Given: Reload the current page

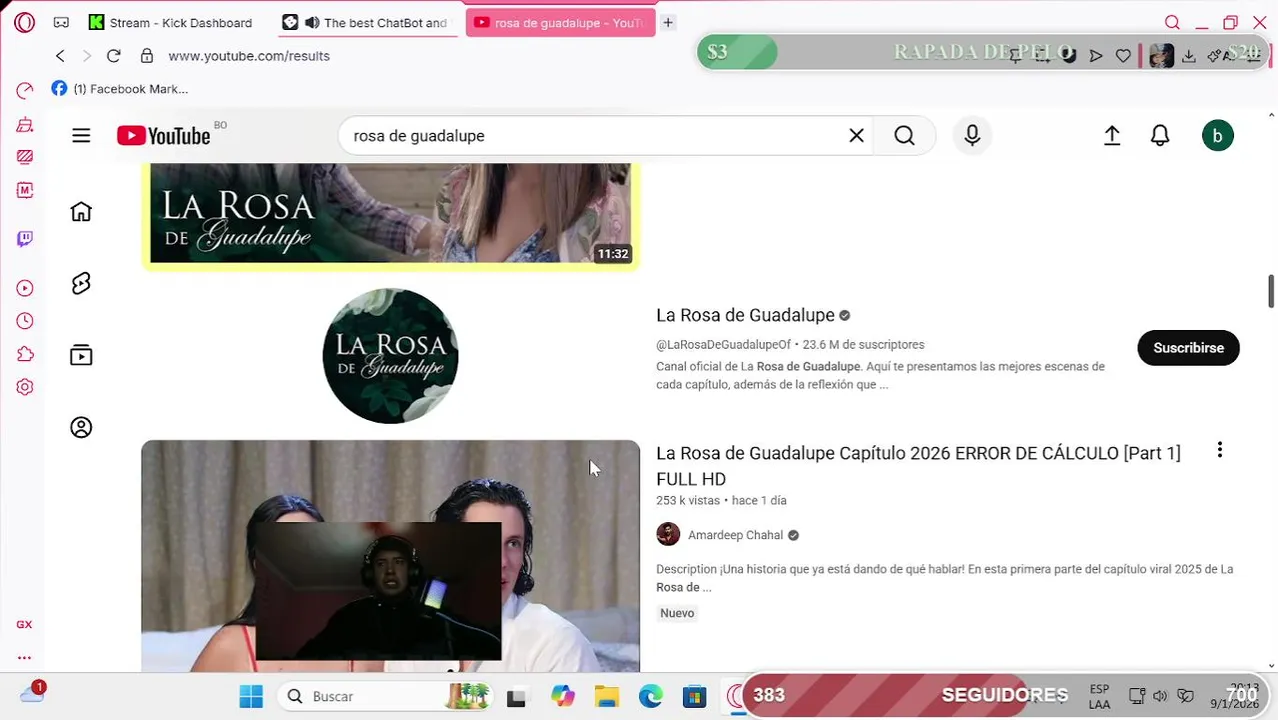Looking at the screenshot, I should (113, 56).
